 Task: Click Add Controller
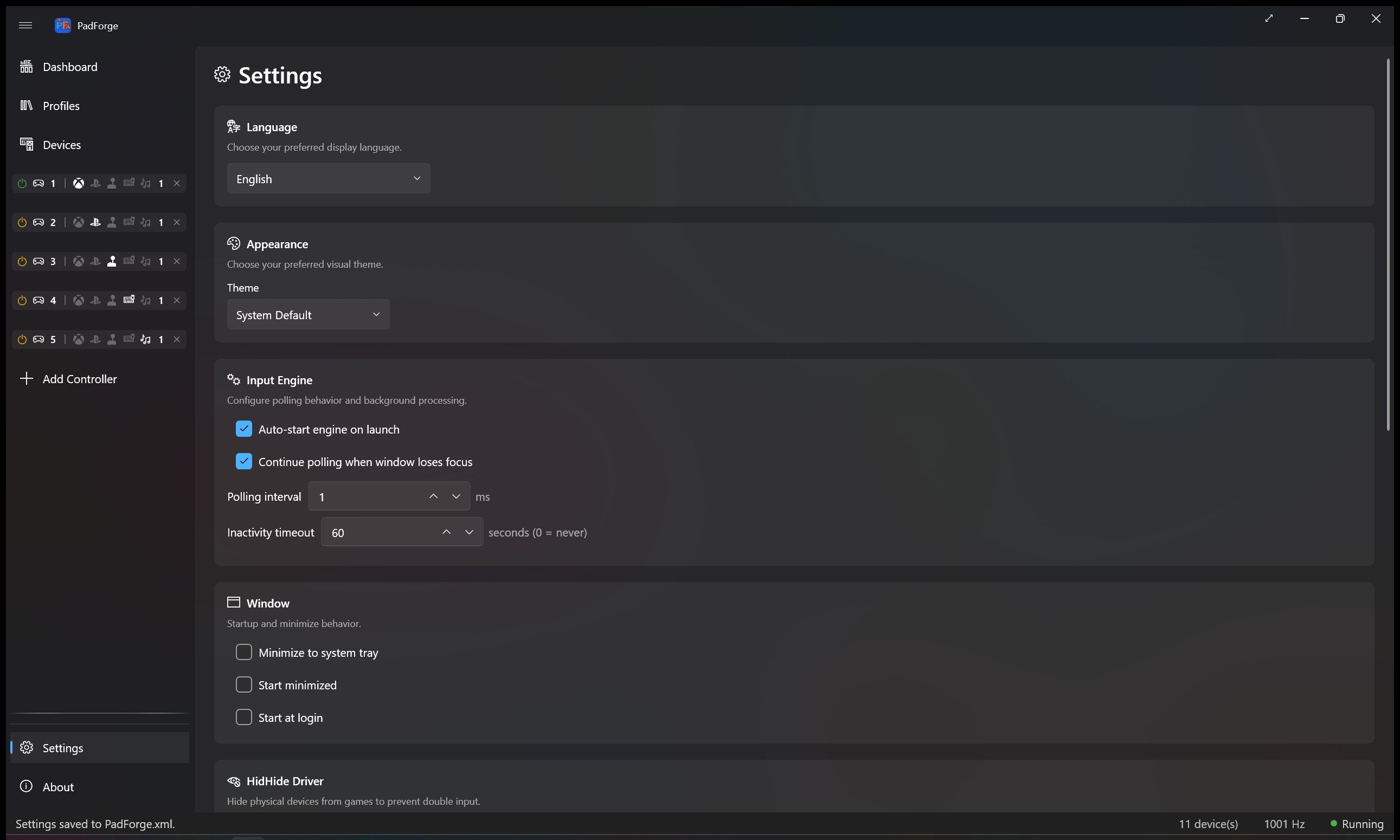click(100, 379)
